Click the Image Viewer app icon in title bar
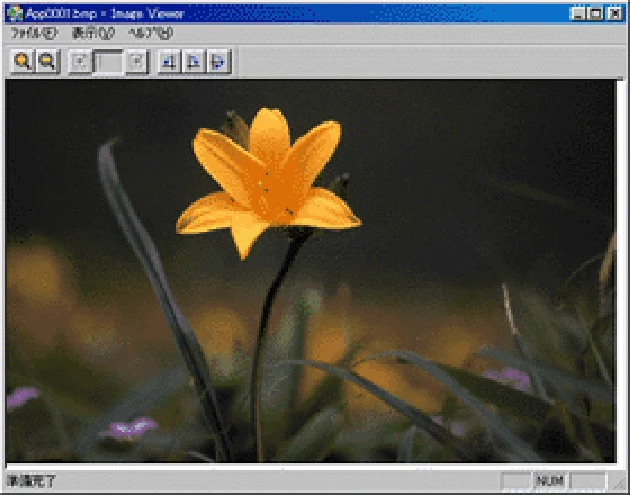The height and width of the screenshot is (495, 630). point(15,13)
